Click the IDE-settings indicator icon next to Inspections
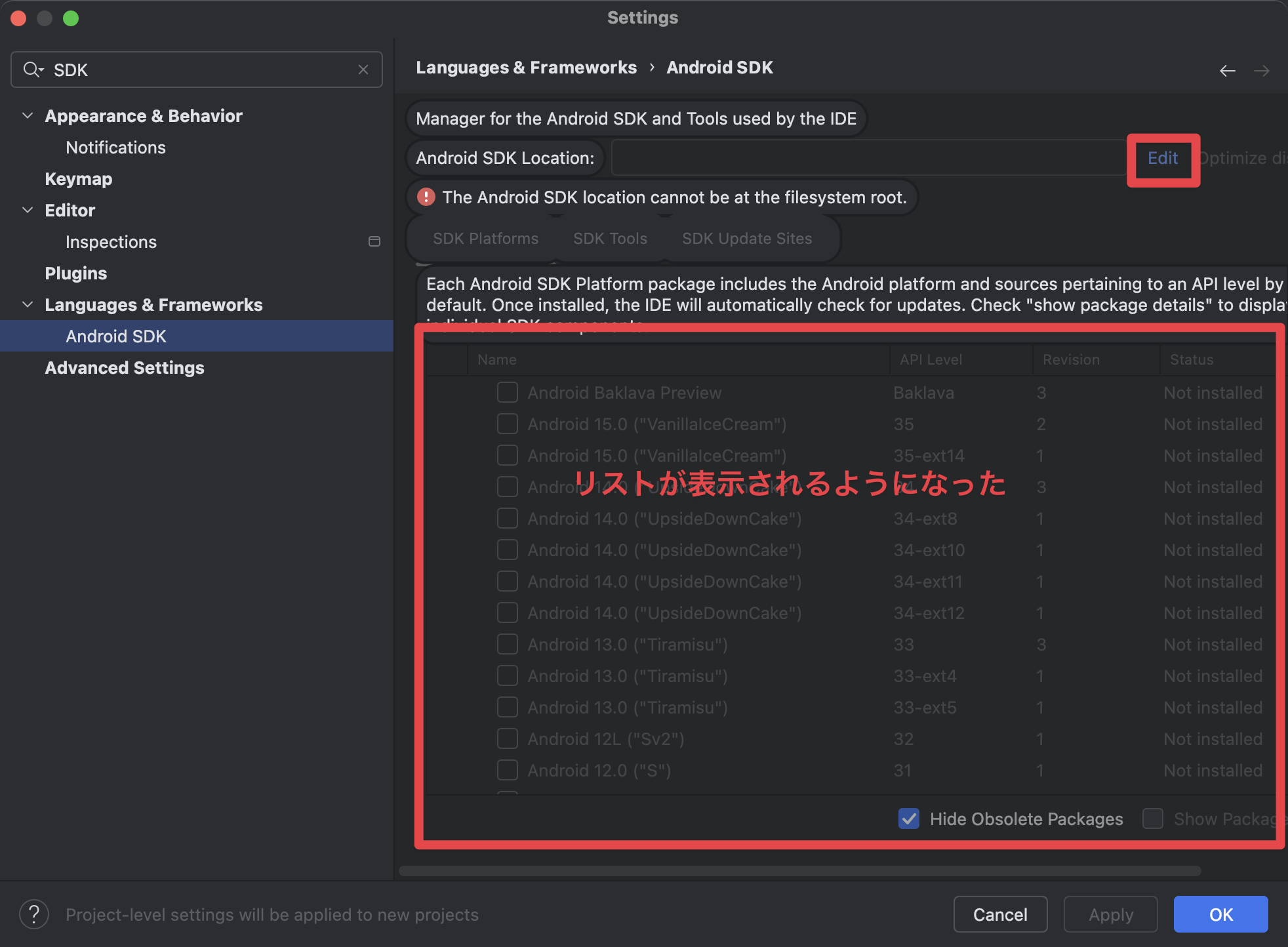This screenshot has width=1288, height=947. tap(374, 241)
